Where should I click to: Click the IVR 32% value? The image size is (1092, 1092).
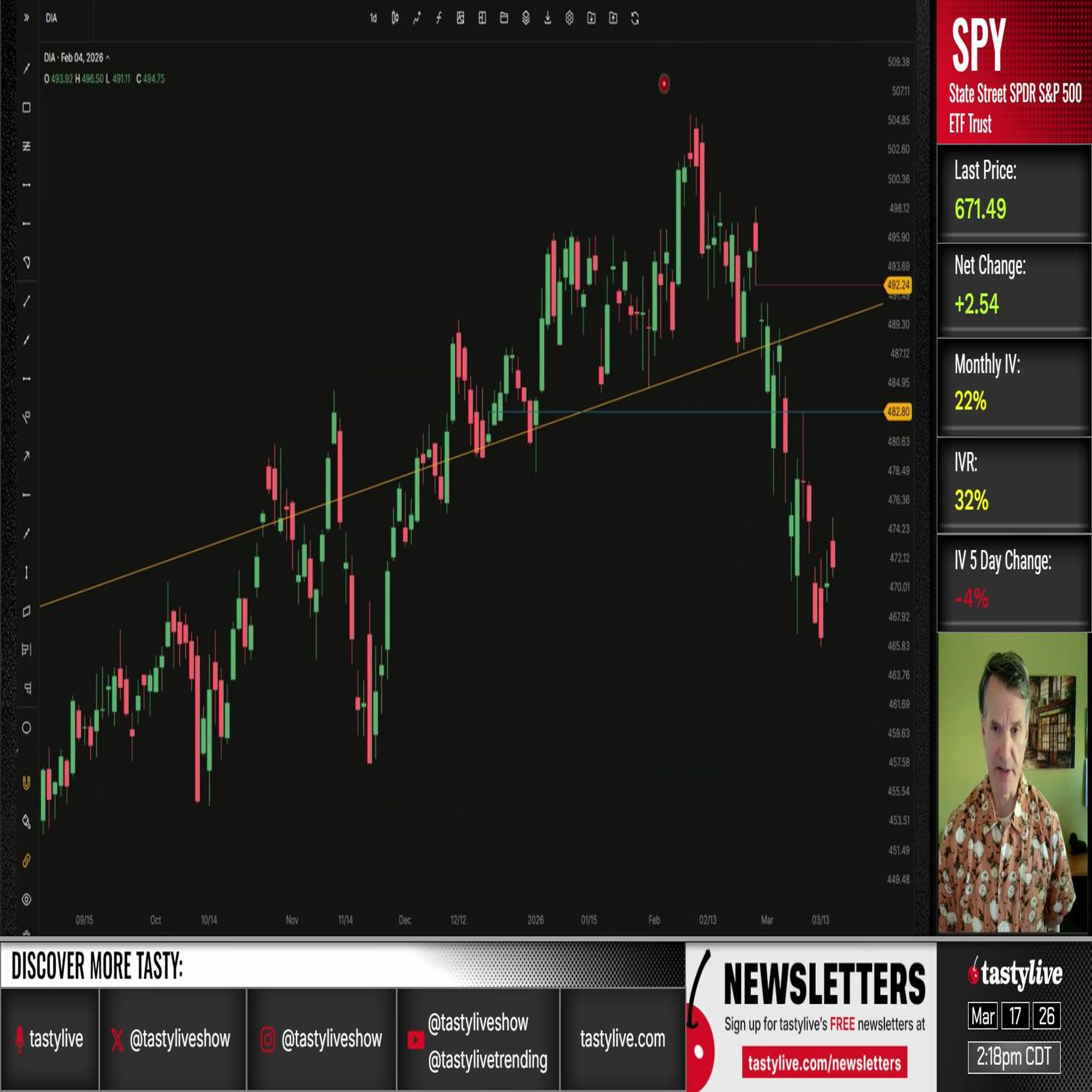coord(971,500)
